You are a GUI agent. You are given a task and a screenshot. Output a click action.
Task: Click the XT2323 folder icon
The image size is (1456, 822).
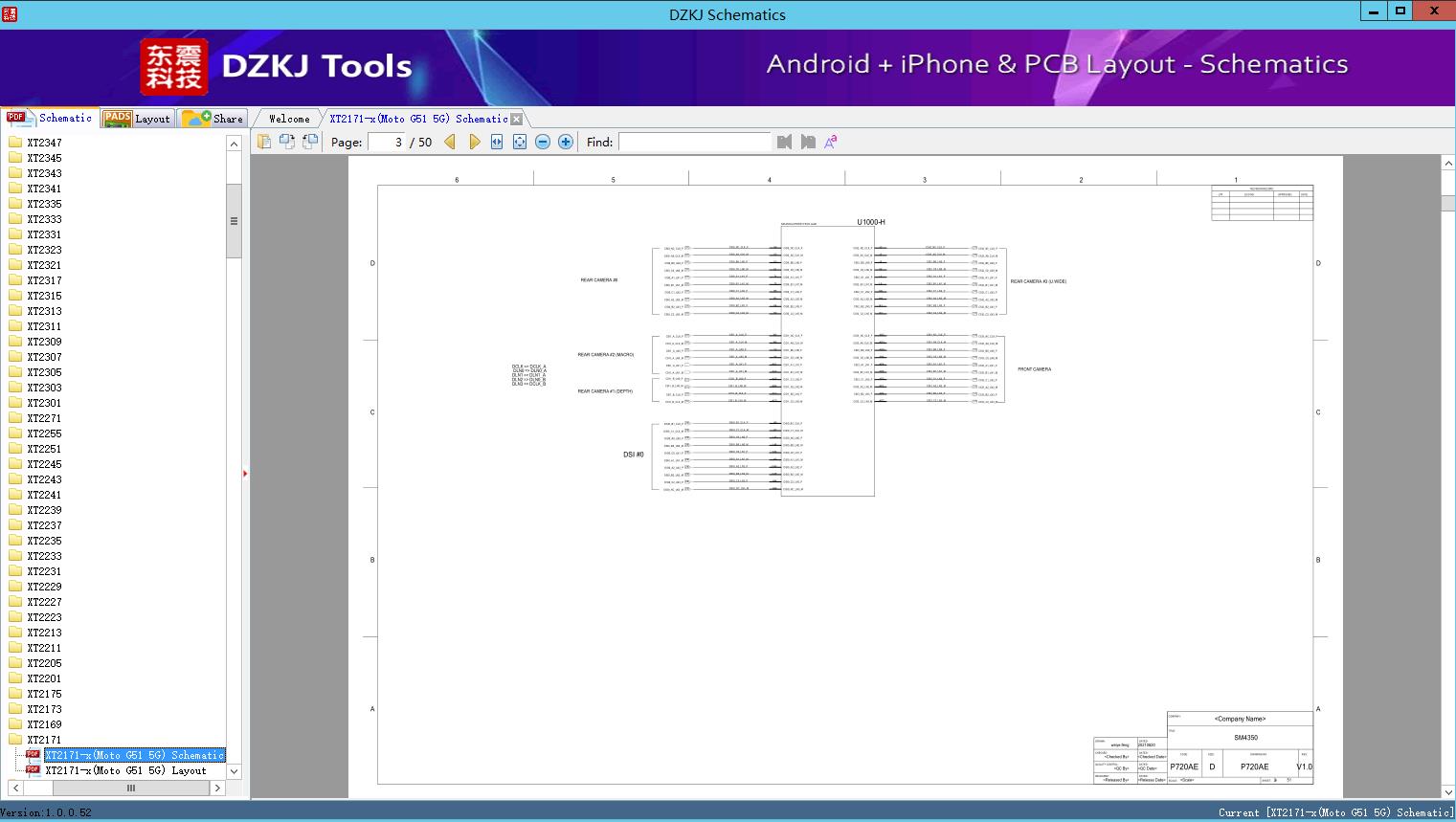pos(15,250)
